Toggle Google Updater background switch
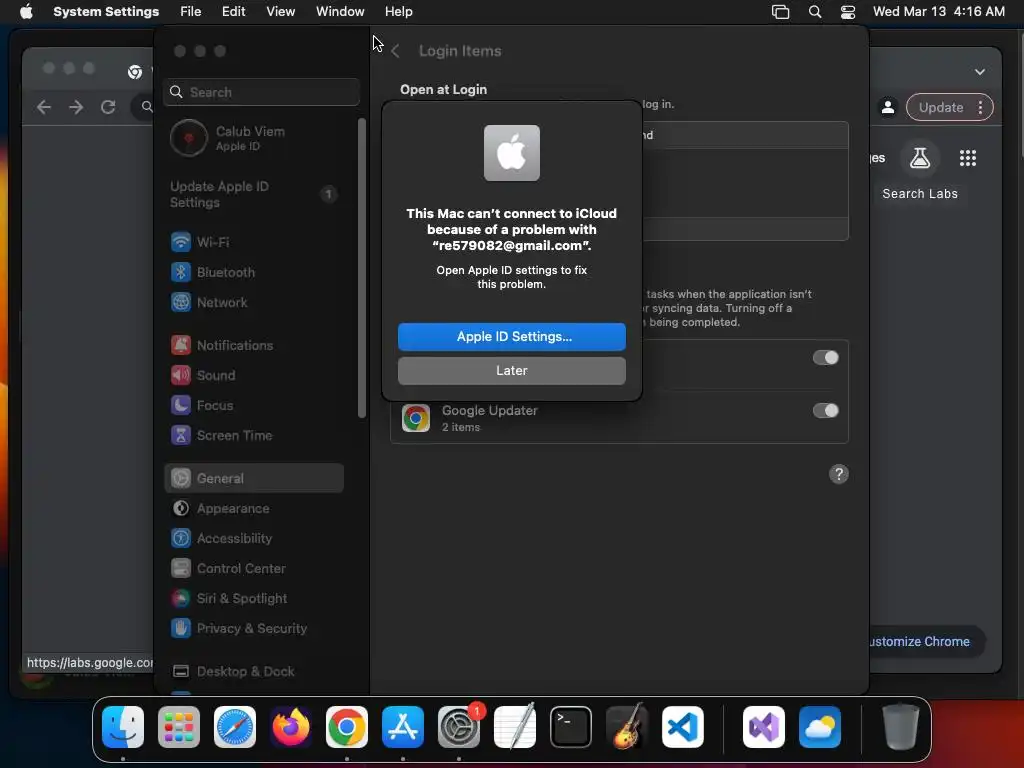 pyautogui.click(x=825, y=411)
